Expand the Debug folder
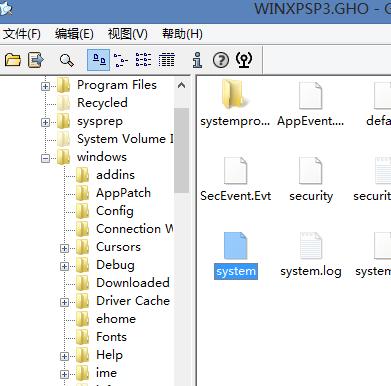The width and height of the screenshot is (391, 386). pos(64,266)
